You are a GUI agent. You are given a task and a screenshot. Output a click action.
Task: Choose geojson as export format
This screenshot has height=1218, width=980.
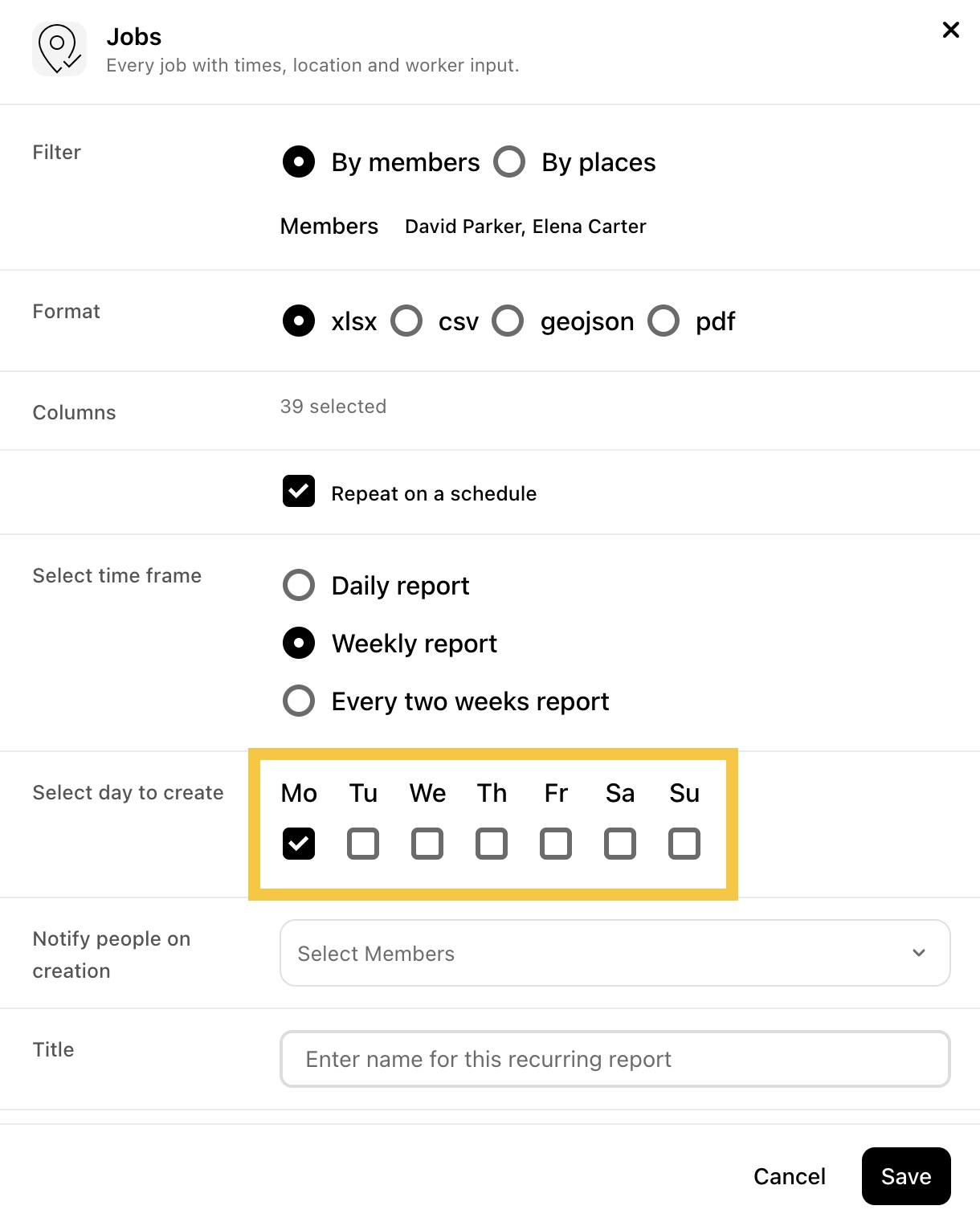click(508, 321)
